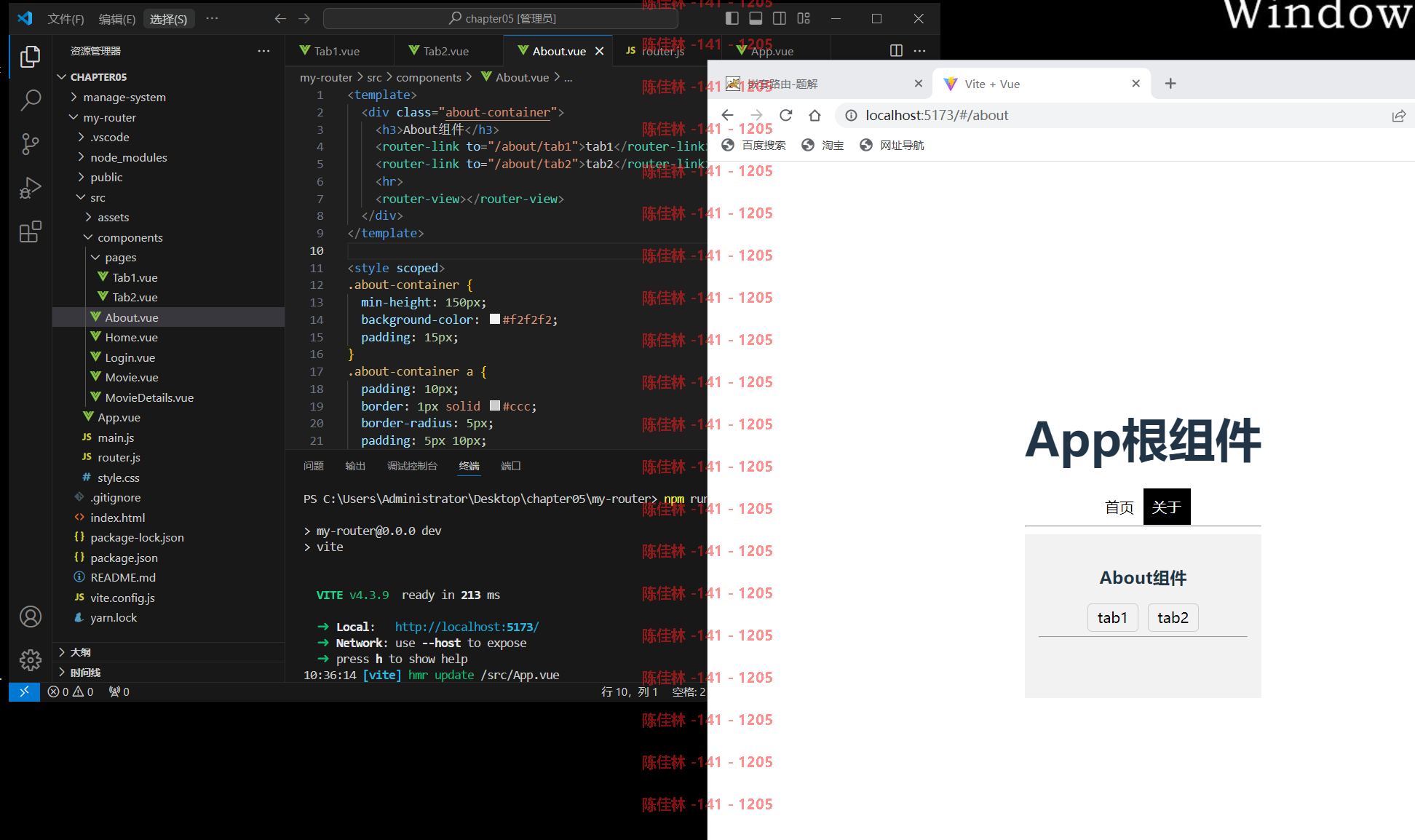This screenshot has height=840, width=1415.
Task: Close the About.vue editor tab
Action: (599, 51)
